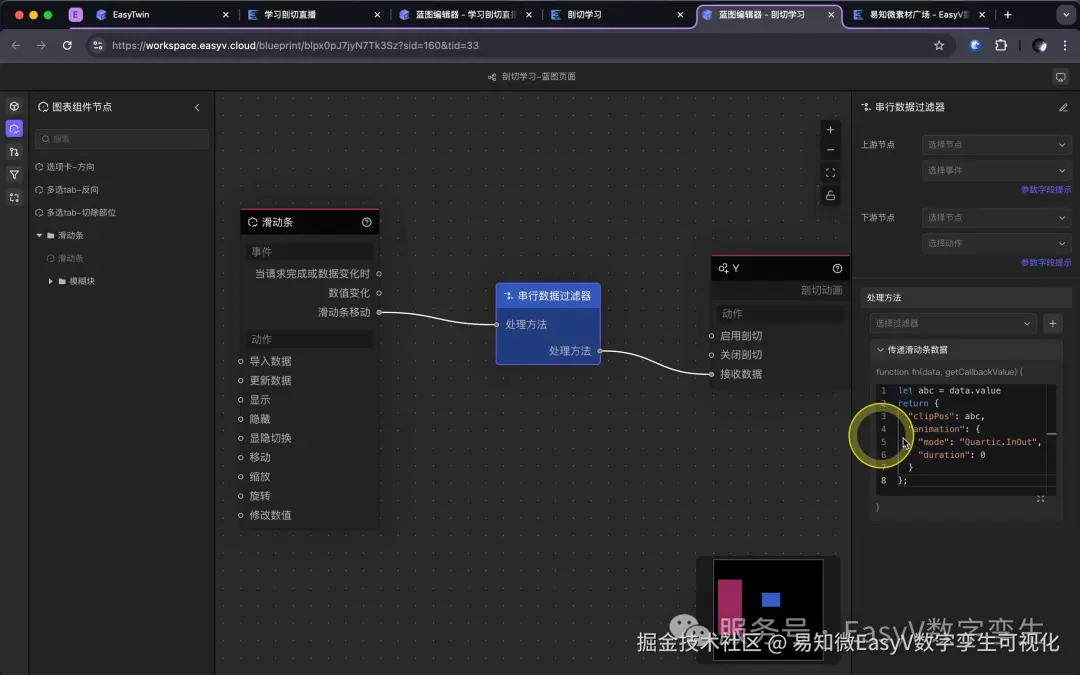Click code line with let abc = data.value
1080x675 pixels.
coord(949,391)
